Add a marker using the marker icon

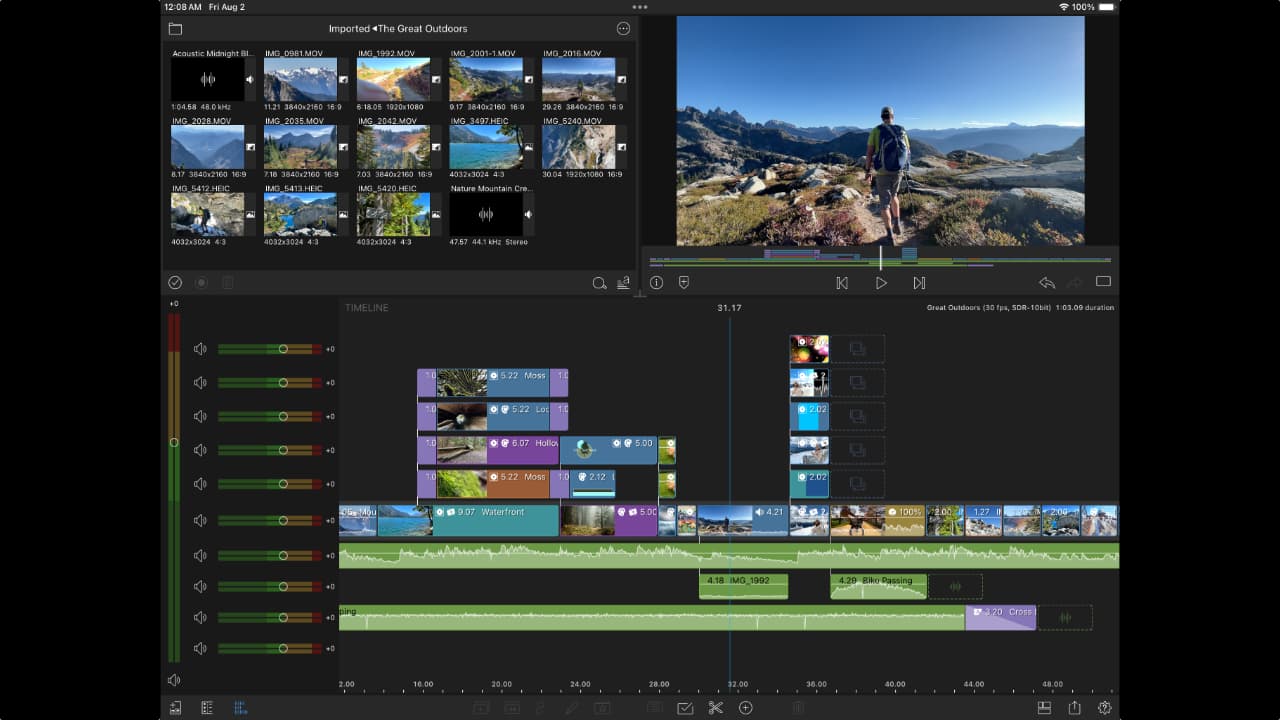click(x=684, y=283)
